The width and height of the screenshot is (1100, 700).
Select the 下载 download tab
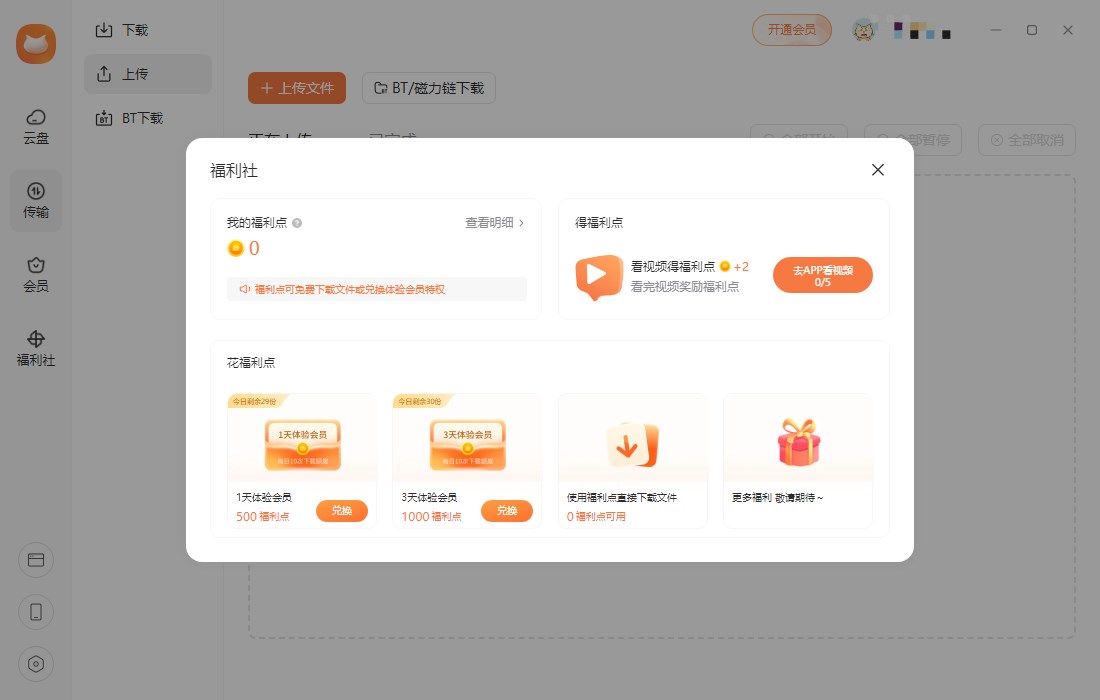pos(147,30)
